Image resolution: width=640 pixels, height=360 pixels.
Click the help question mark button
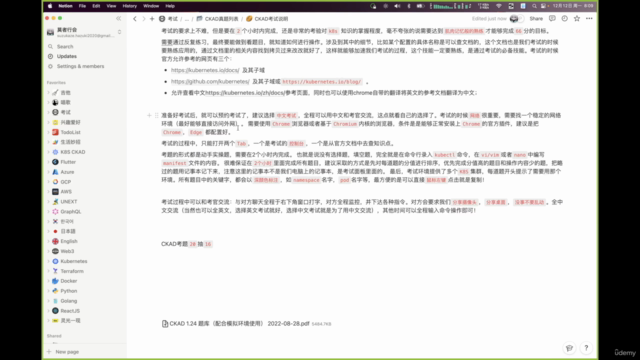586,348
